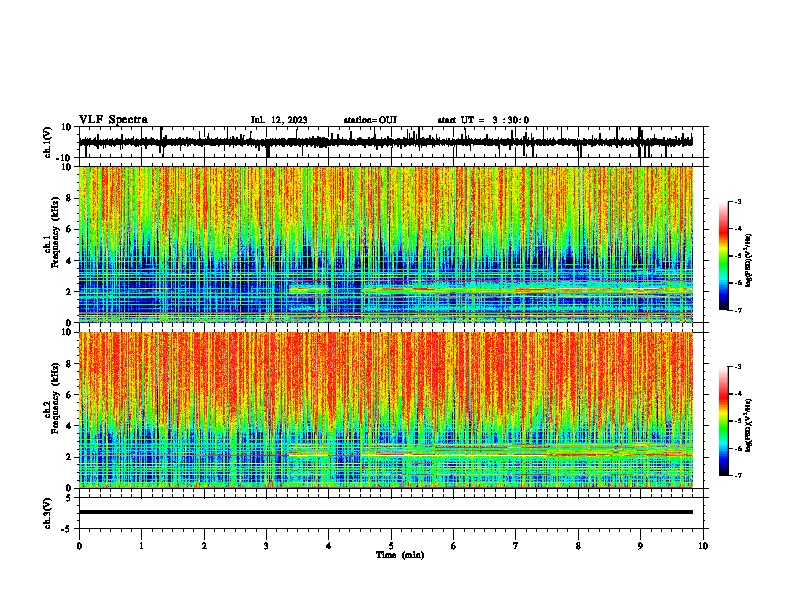
Task: Click the 4 kHz tick on ch.1 frequency axis
Action: pos(69,261)
